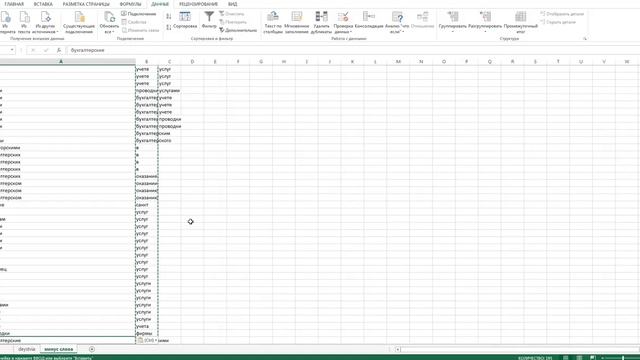Confirm formula entry checkmark icon
The image size is (640, 360).
pos(46,50)
